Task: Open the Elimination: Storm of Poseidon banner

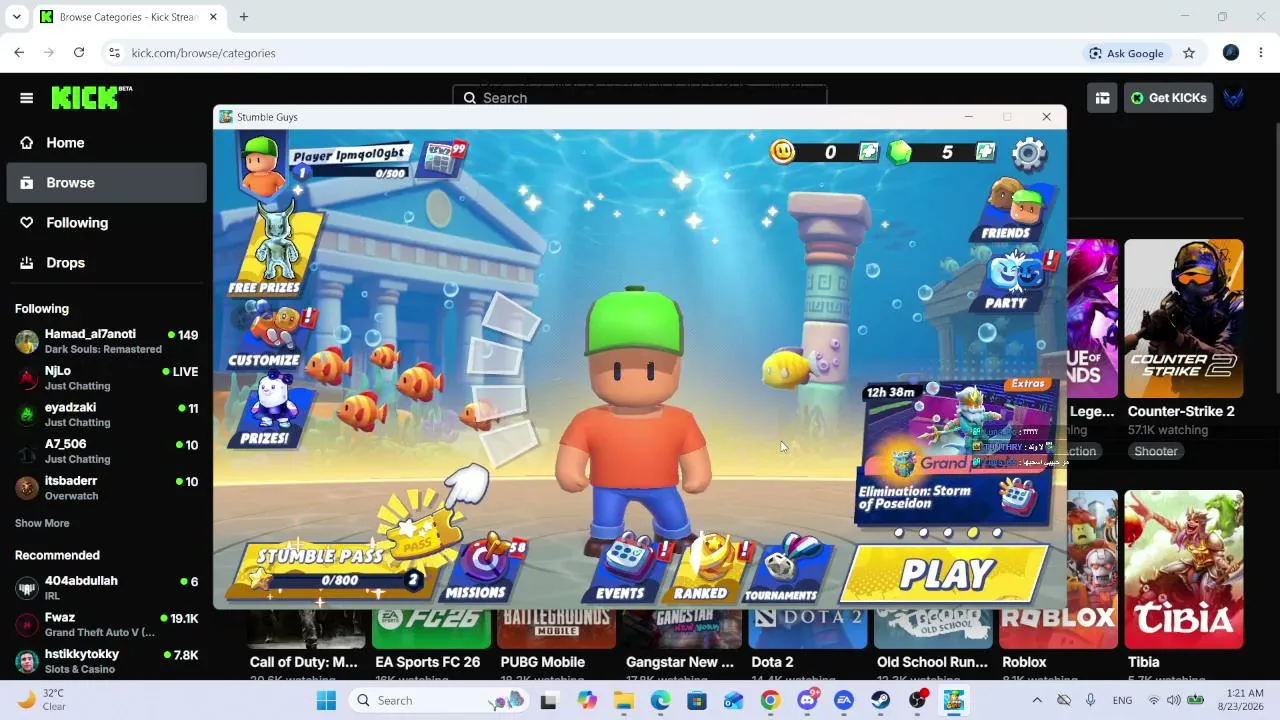Action: tap(955, 453)
